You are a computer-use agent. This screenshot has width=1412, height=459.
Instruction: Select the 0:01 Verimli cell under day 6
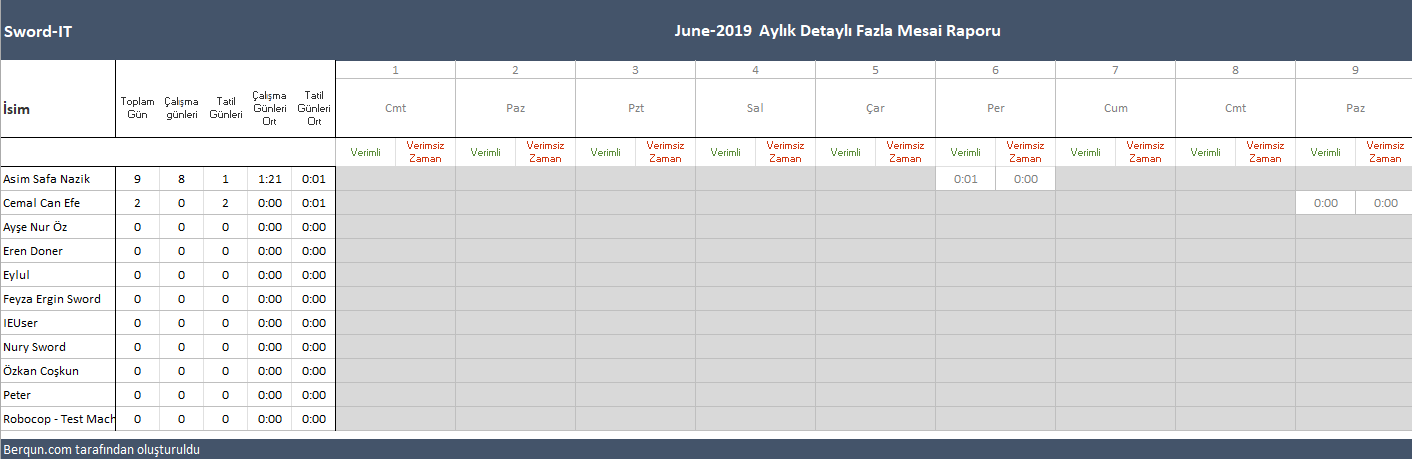click(966, 179)
